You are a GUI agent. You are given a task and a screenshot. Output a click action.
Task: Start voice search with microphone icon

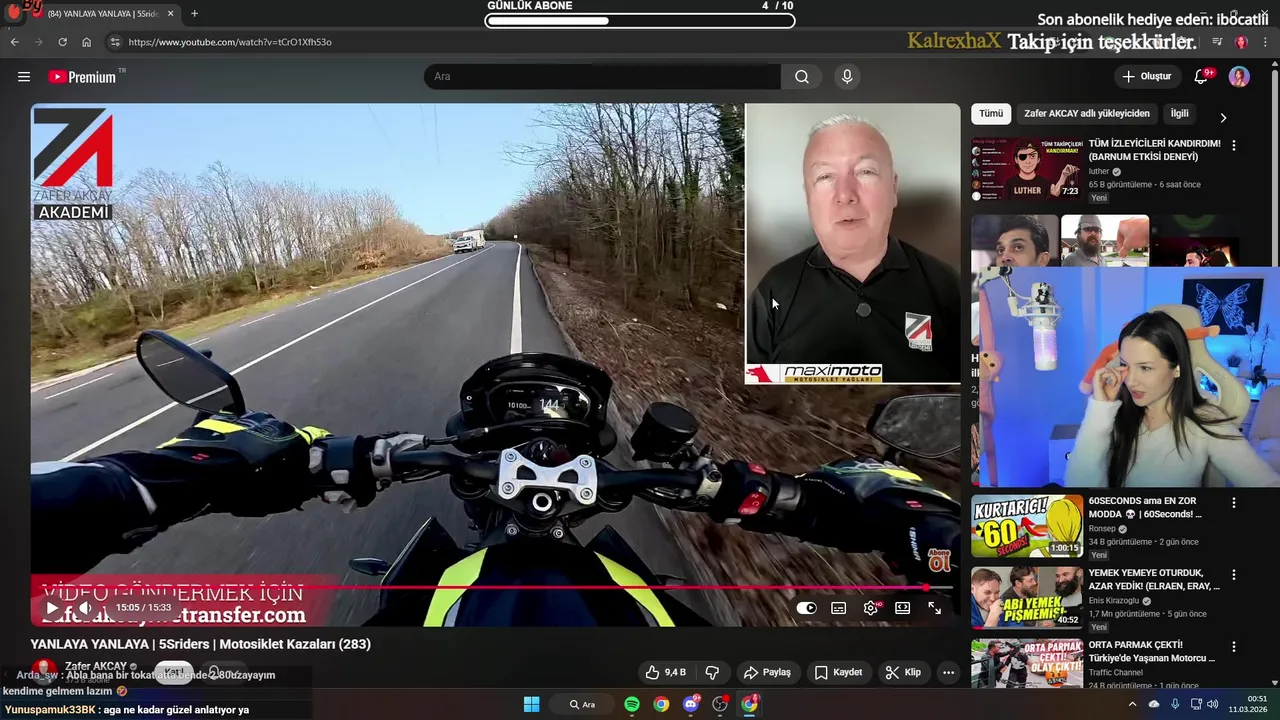point(847,77)
